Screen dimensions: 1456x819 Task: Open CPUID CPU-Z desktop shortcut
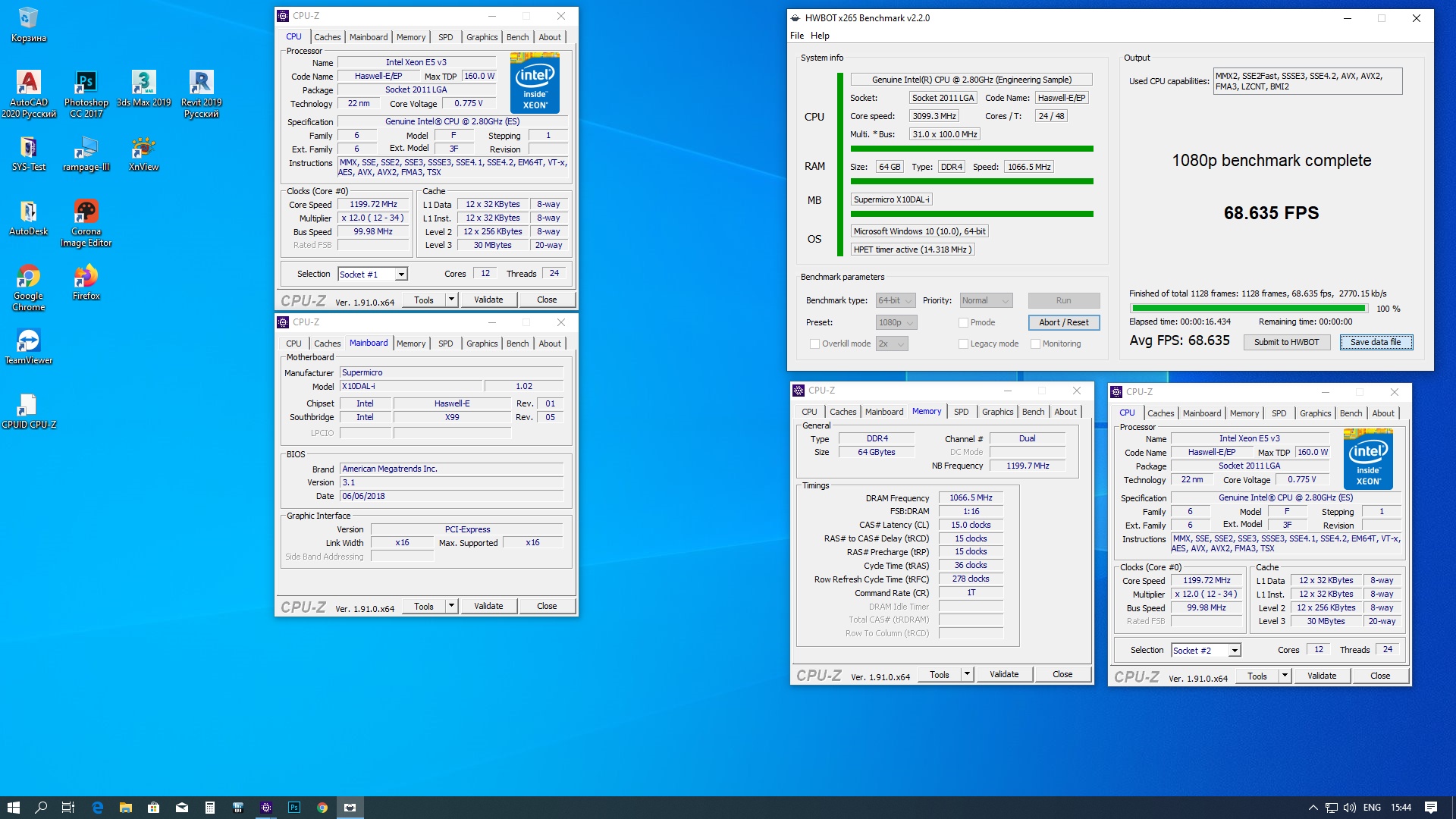[28, 411]
